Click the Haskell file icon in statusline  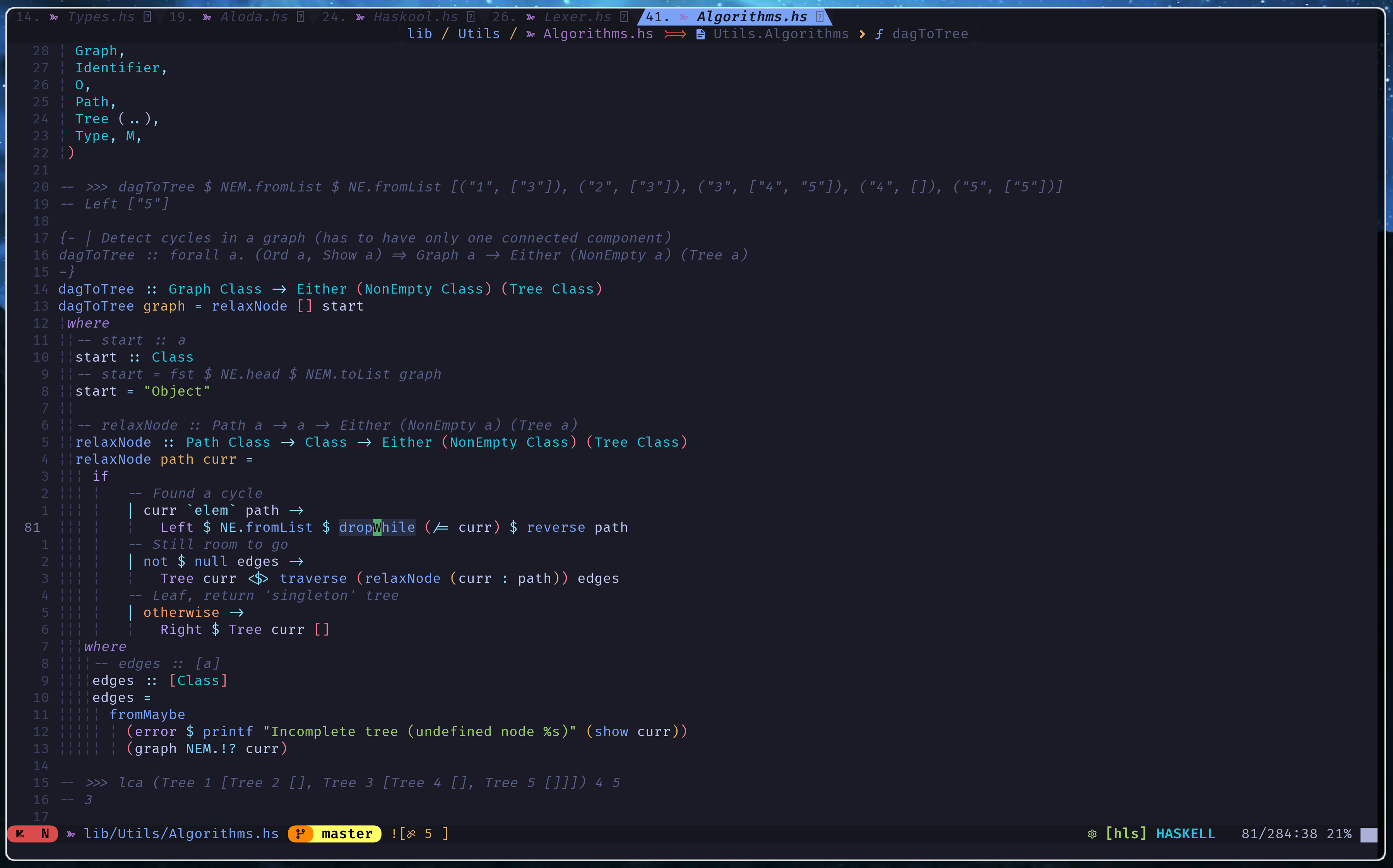[71, 834]
